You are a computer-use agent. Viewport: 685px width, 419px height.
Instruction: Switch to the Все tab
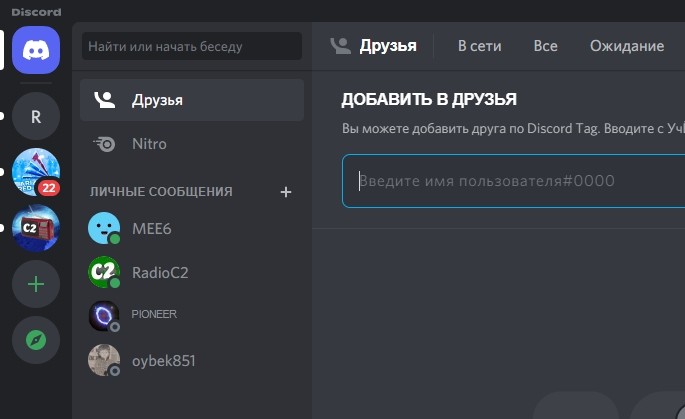coord(545,46)
